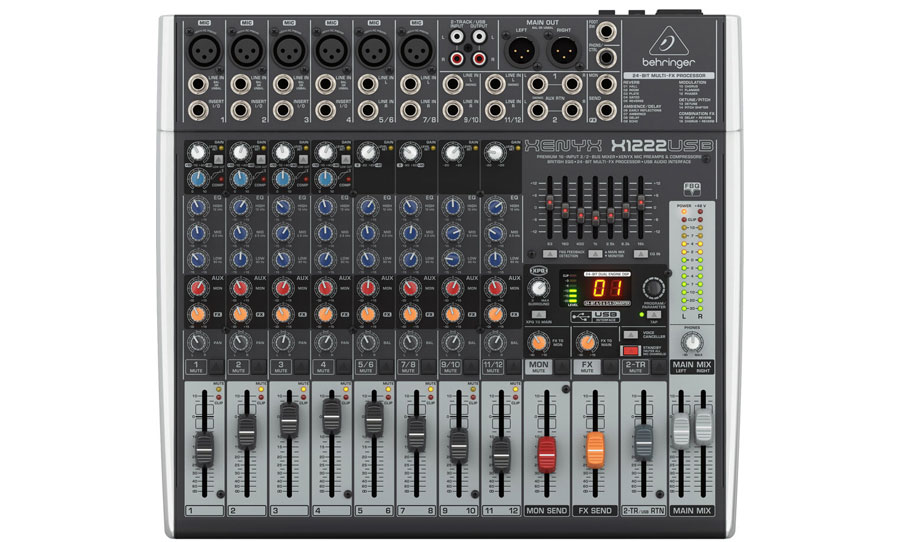Mute channel 5/6 with its MUTE button
This screenshot has width=900, height=542.
coord(386,367)
